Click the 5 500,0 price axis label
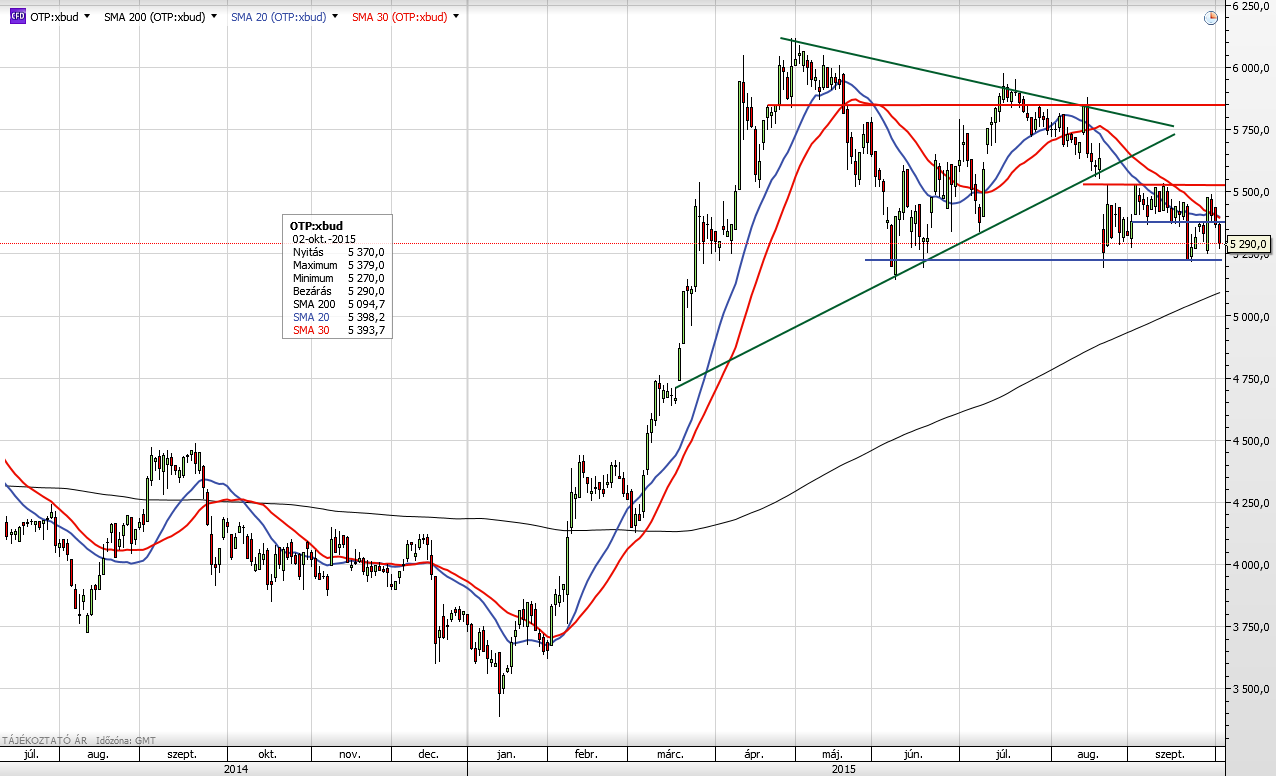Image resolution: width=1276 pixels, height=776 pixels. pyautogui.click(x=1251, y=192)
